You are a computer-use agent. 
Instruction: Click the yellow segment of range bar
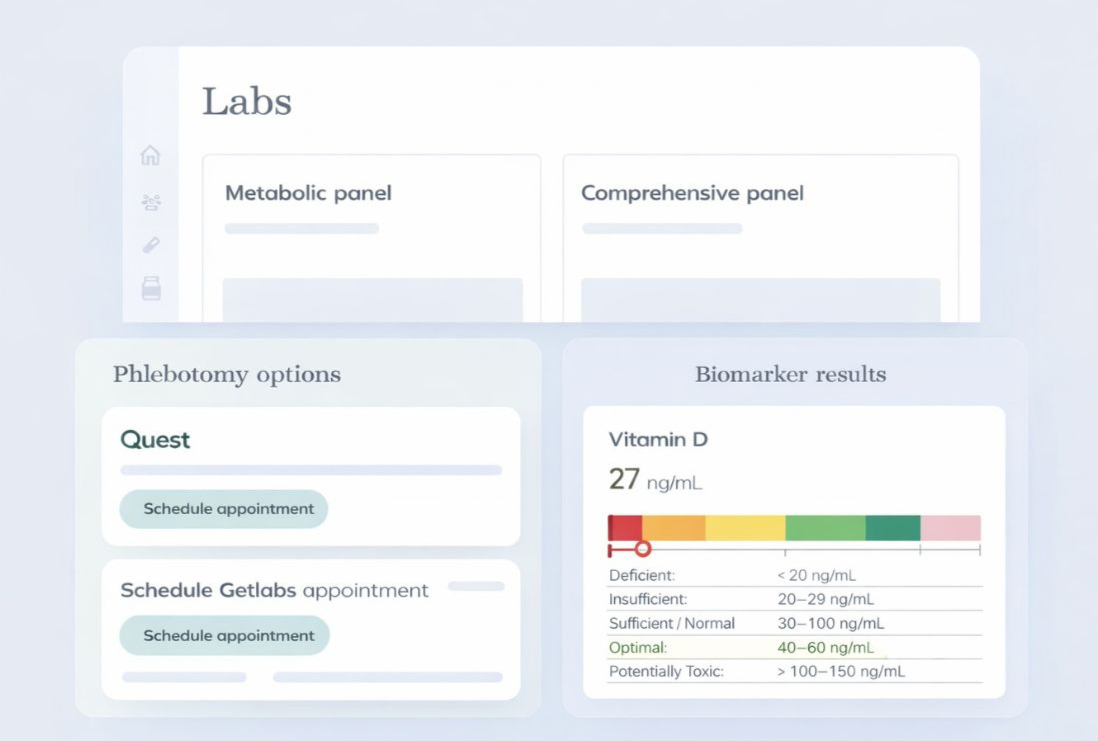point(745,528)
